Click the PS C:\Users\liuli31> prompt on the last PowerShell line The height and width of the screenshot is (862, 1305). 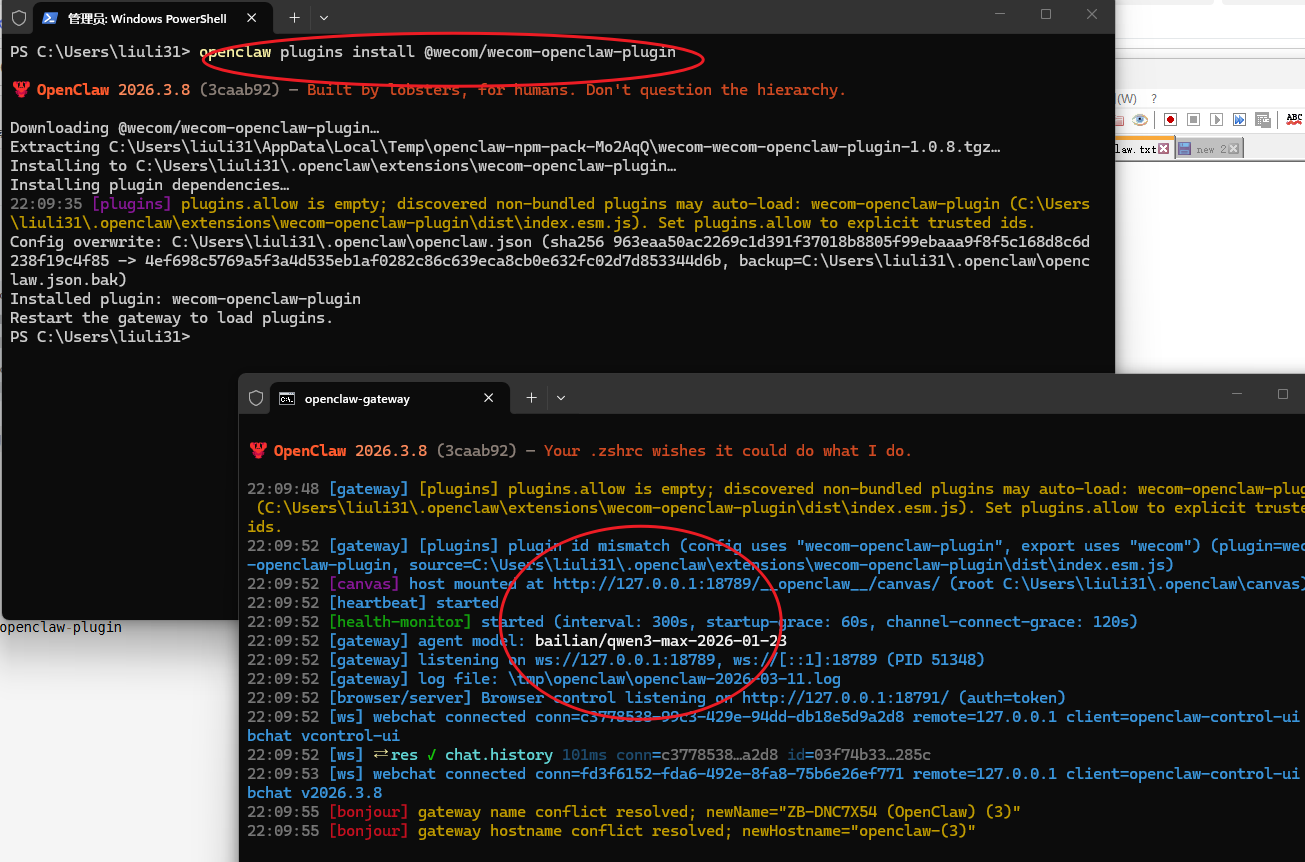(100, 337)
